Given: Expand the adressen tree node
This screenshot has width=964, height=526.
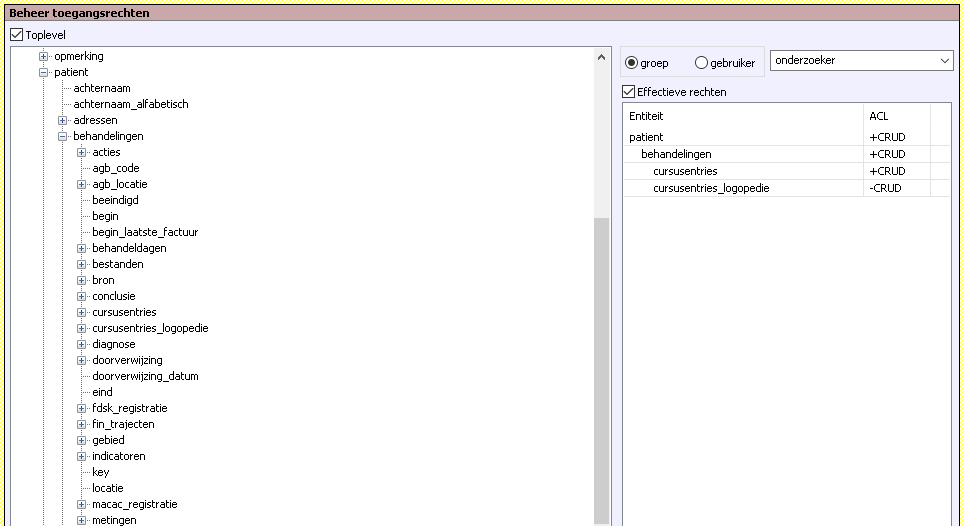Looking at the screenshot, I should pos(63,120).
